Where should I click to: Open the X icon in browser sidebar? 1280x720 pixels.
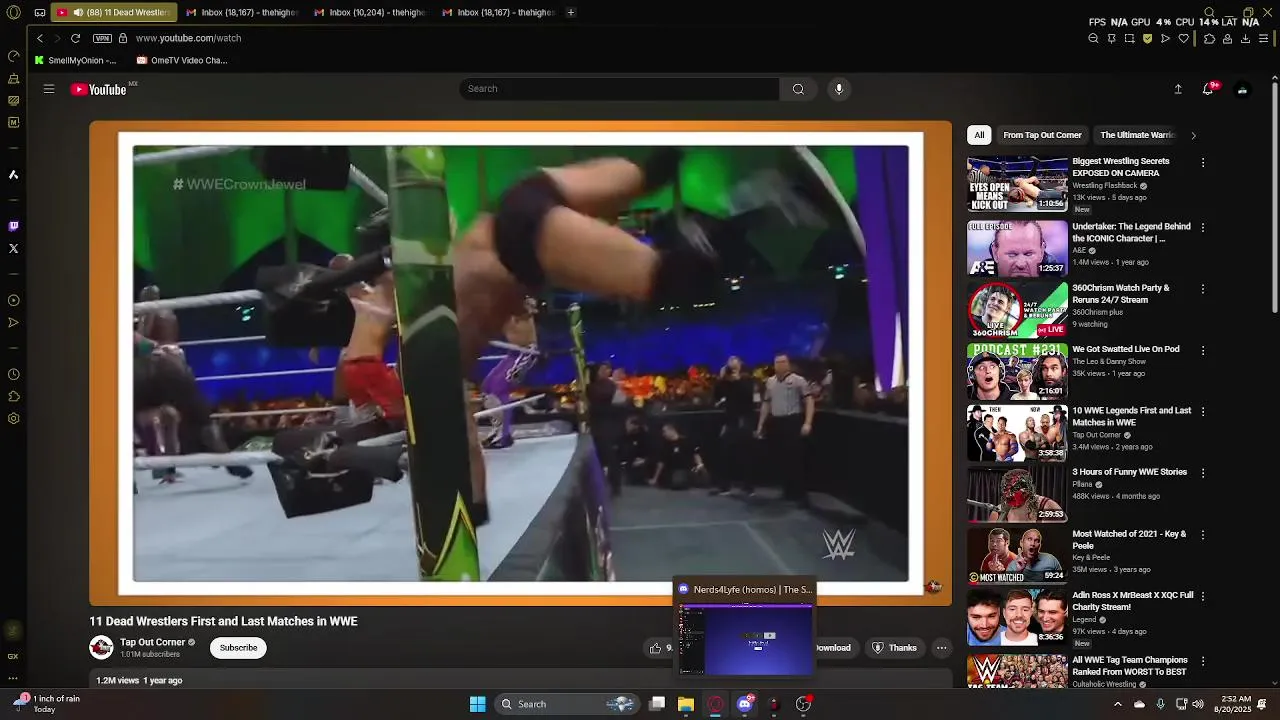[x=13, y=248]
